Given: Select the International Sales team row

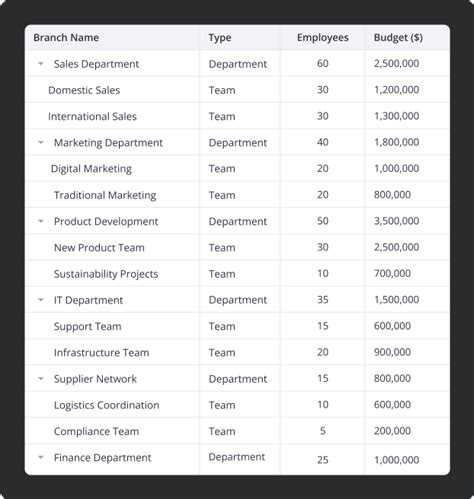Looking at the screenshot, I should (x=237, y=116).
